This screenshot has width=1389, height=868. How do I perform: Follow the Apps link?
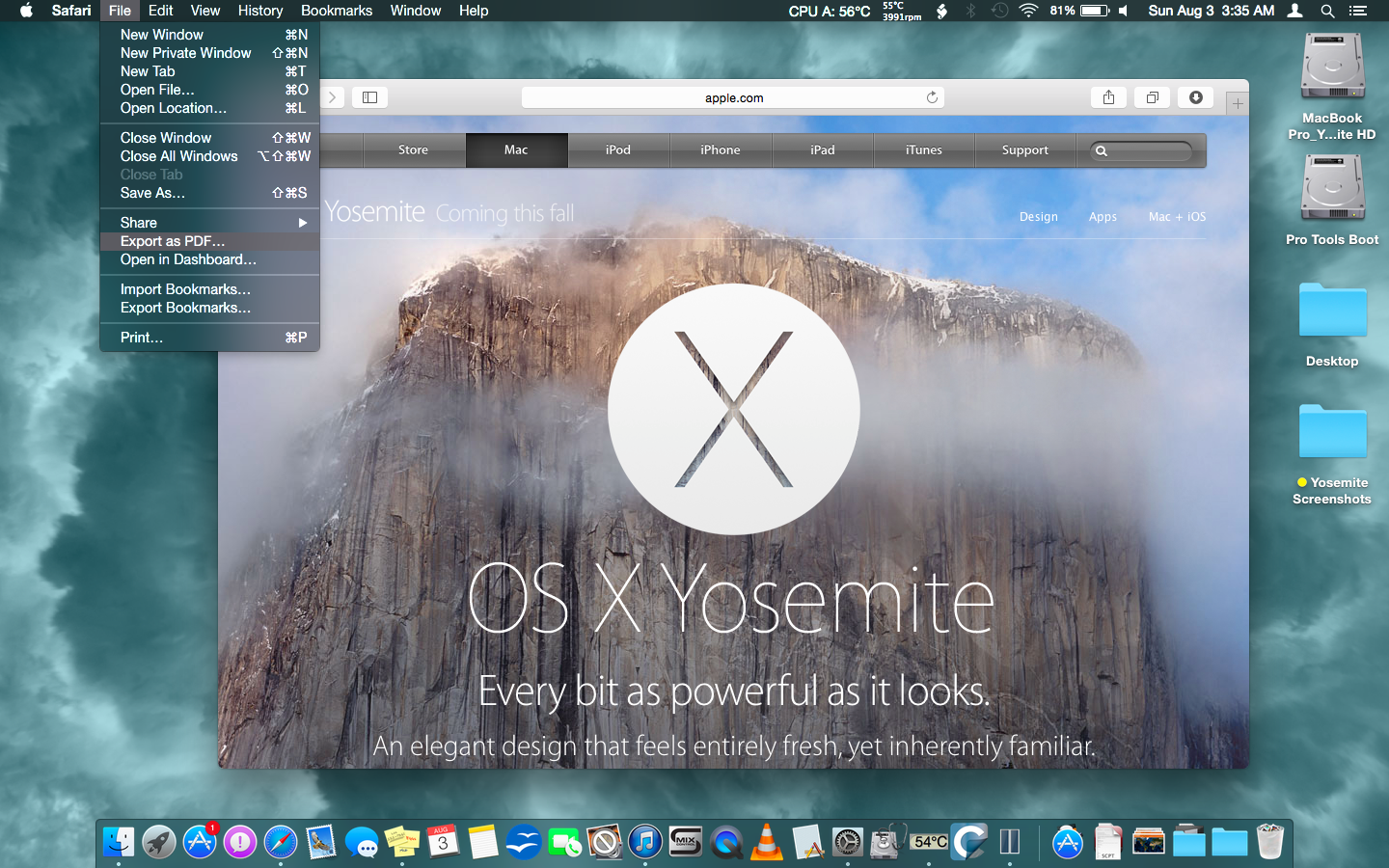[1103, 217]
